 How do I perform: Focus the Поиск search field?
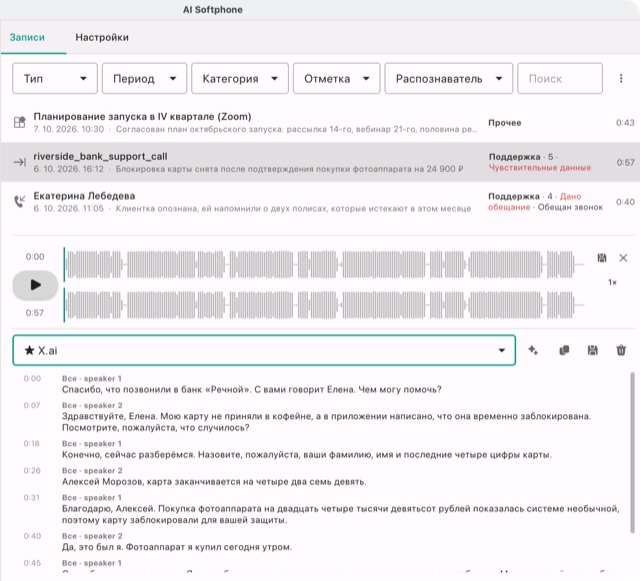560,78
